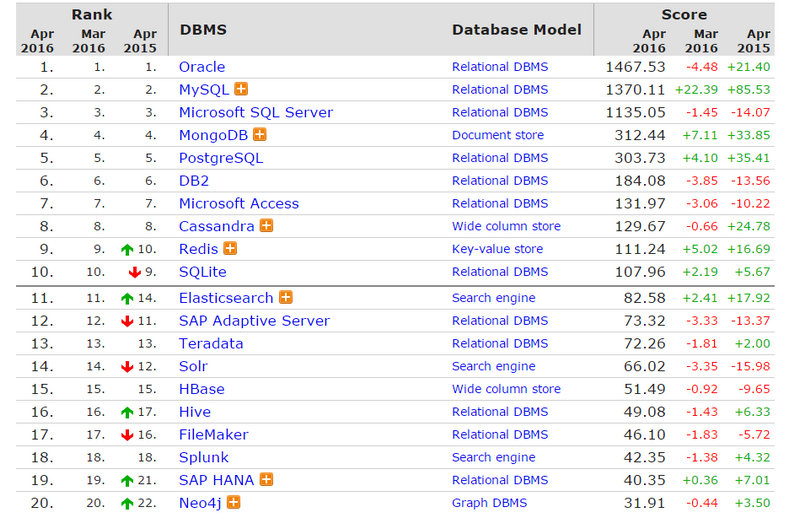The height and width of the screenshot is (513, 800).
Task: Select MySQL's score value 1370.11
Action: click(x=635, y=90)
